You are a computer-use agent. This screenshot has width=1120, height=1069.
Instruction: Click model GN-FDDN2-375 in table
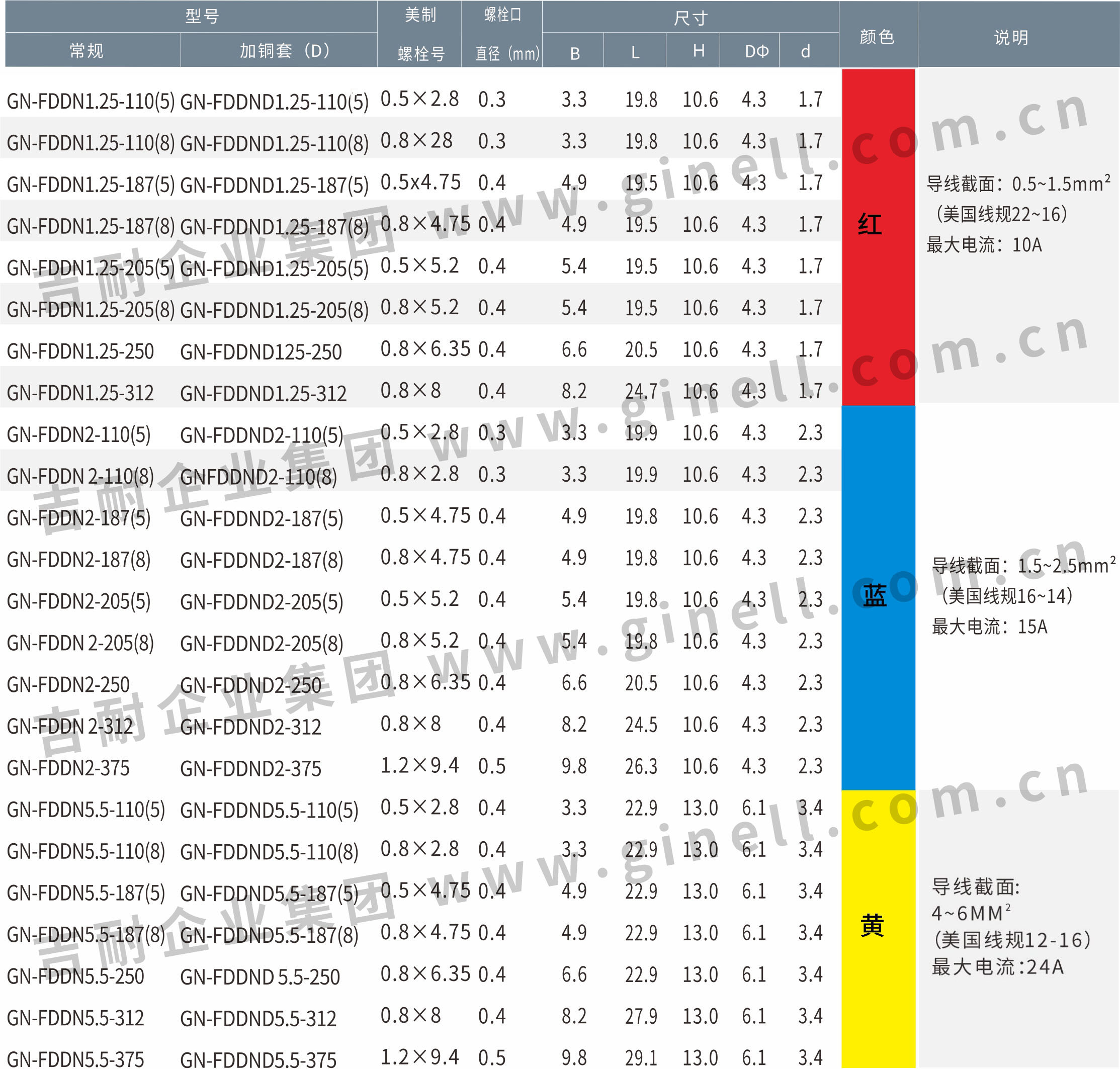(68, 768)
